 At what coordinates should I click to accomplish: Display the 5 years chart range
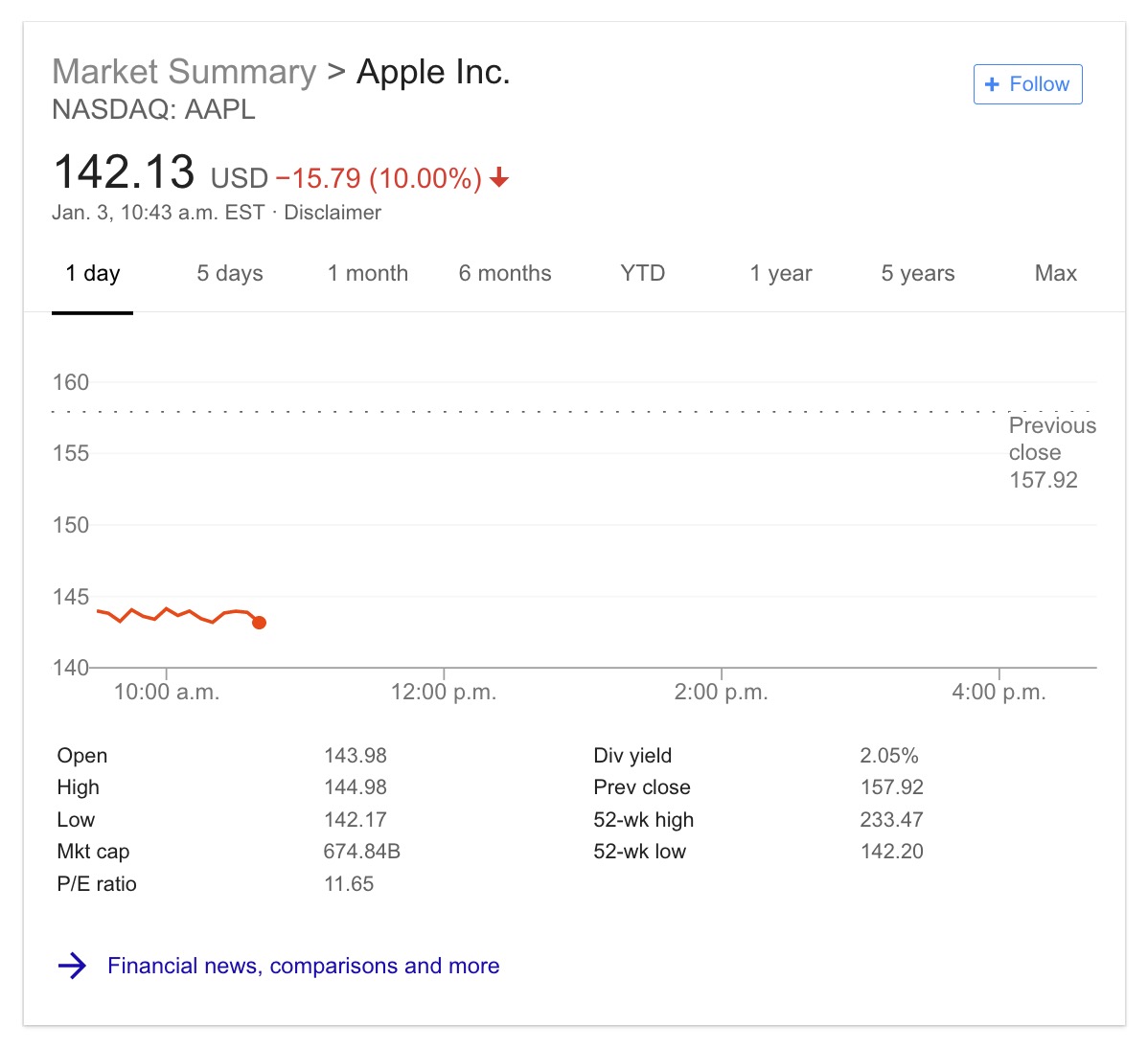[x=917, y=273]
